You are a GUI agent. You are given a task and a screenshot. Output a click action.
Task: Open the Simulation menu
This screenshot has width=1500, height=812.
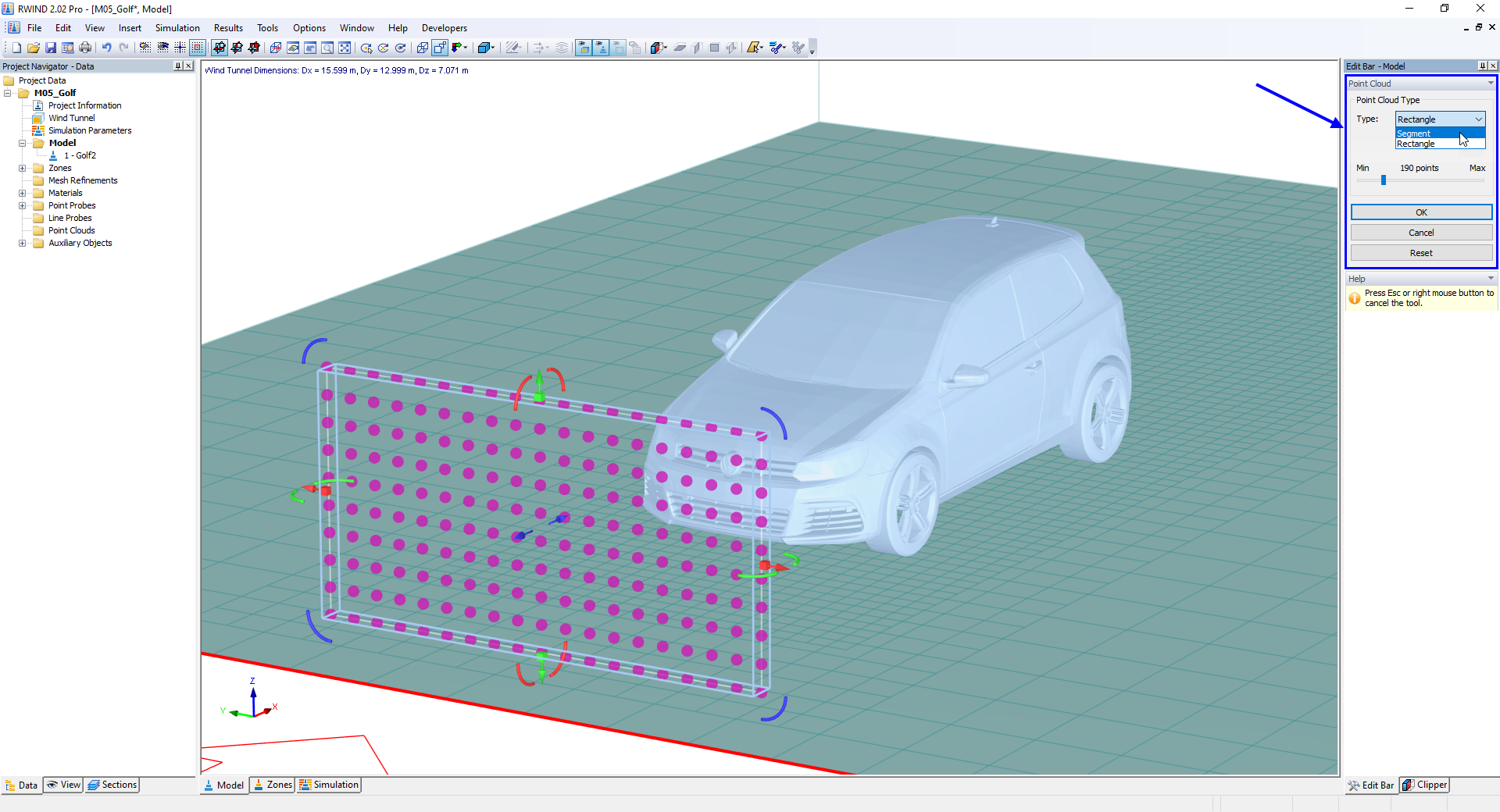pos(177,27)
